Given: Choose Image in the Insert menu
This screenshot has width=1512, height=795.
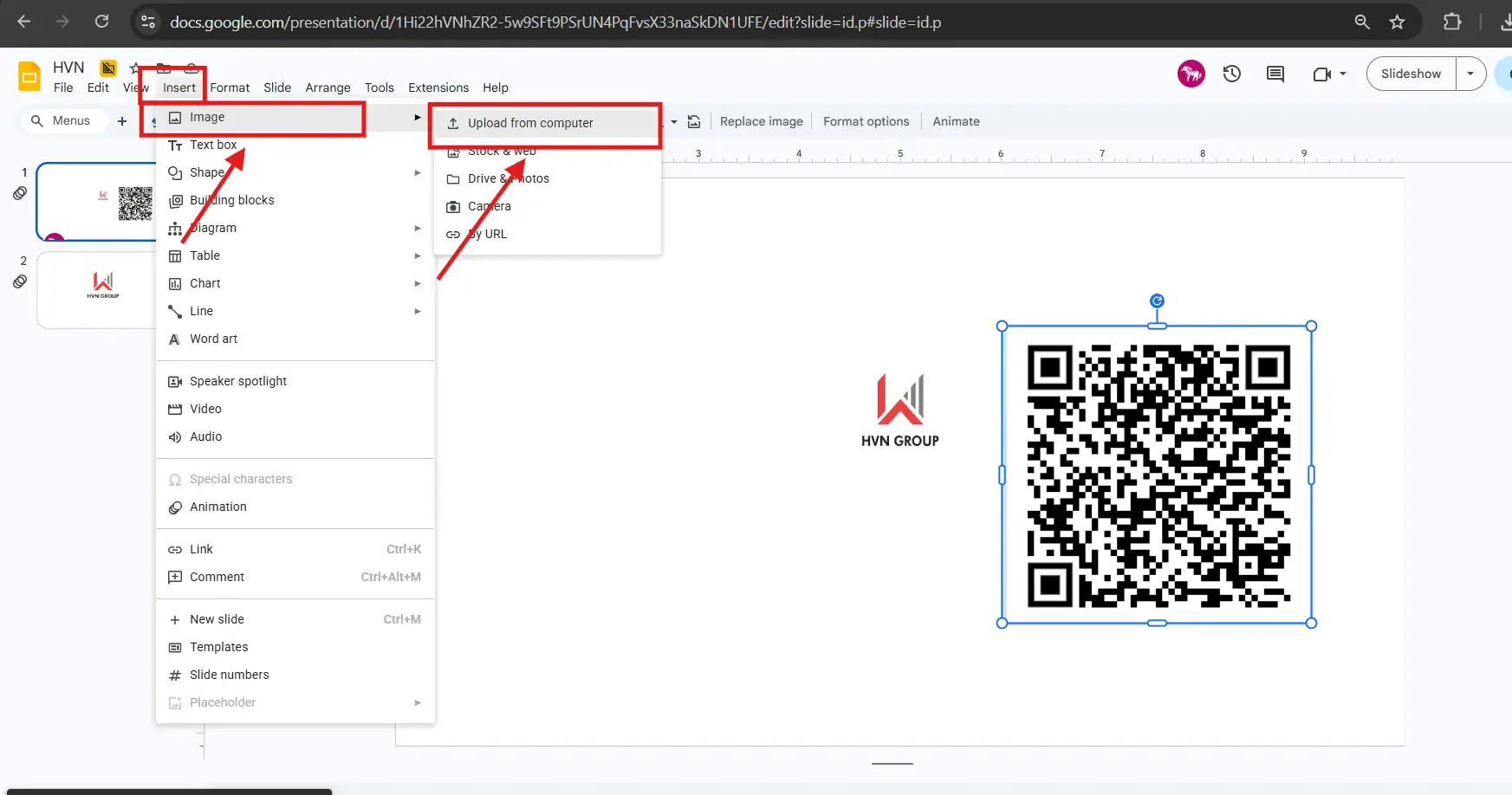Looking at the screenshot, I should point(295,117).
